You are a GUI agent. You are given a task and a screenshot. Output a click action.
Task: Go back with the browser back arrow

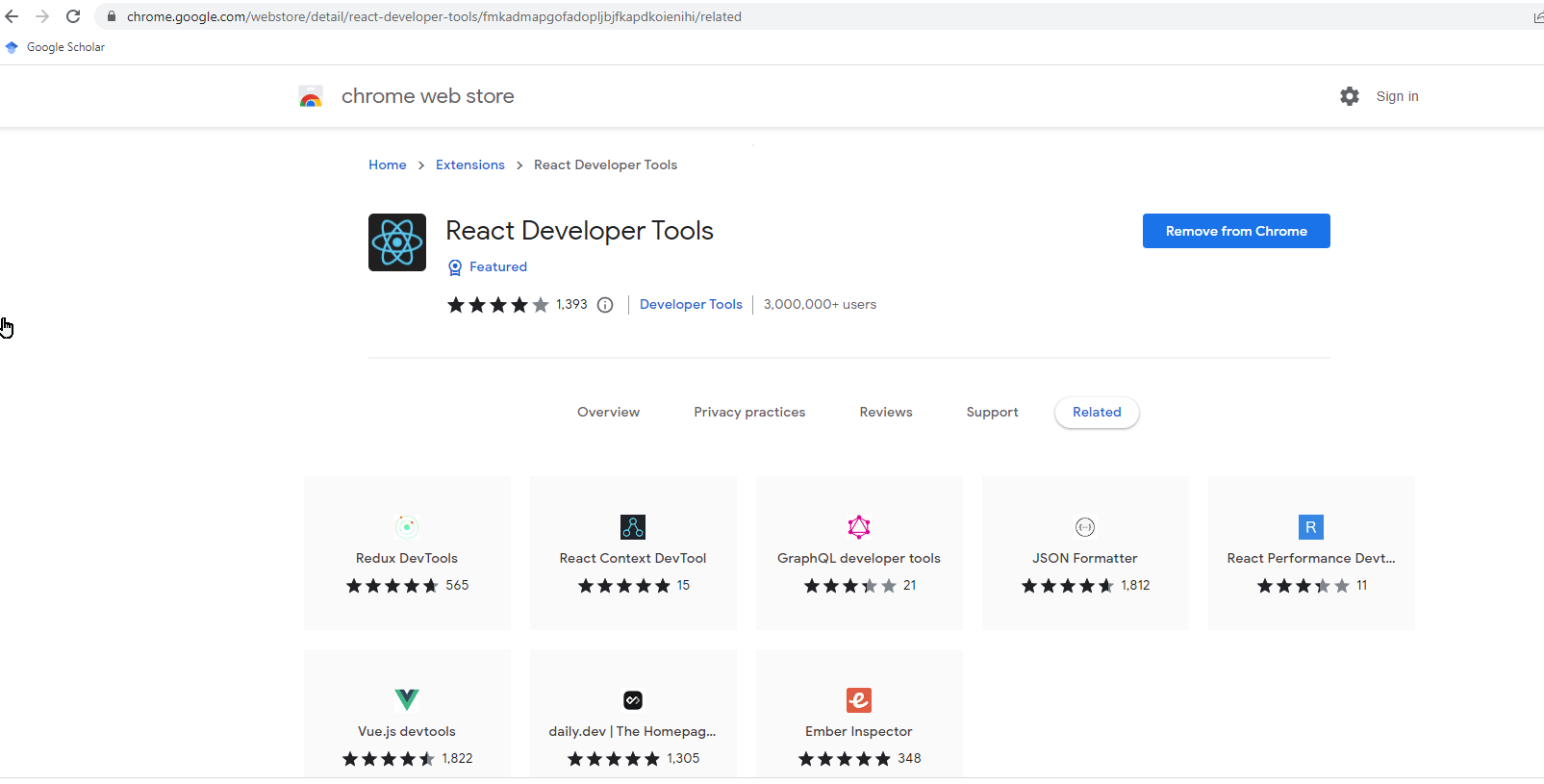click(12, 16)
